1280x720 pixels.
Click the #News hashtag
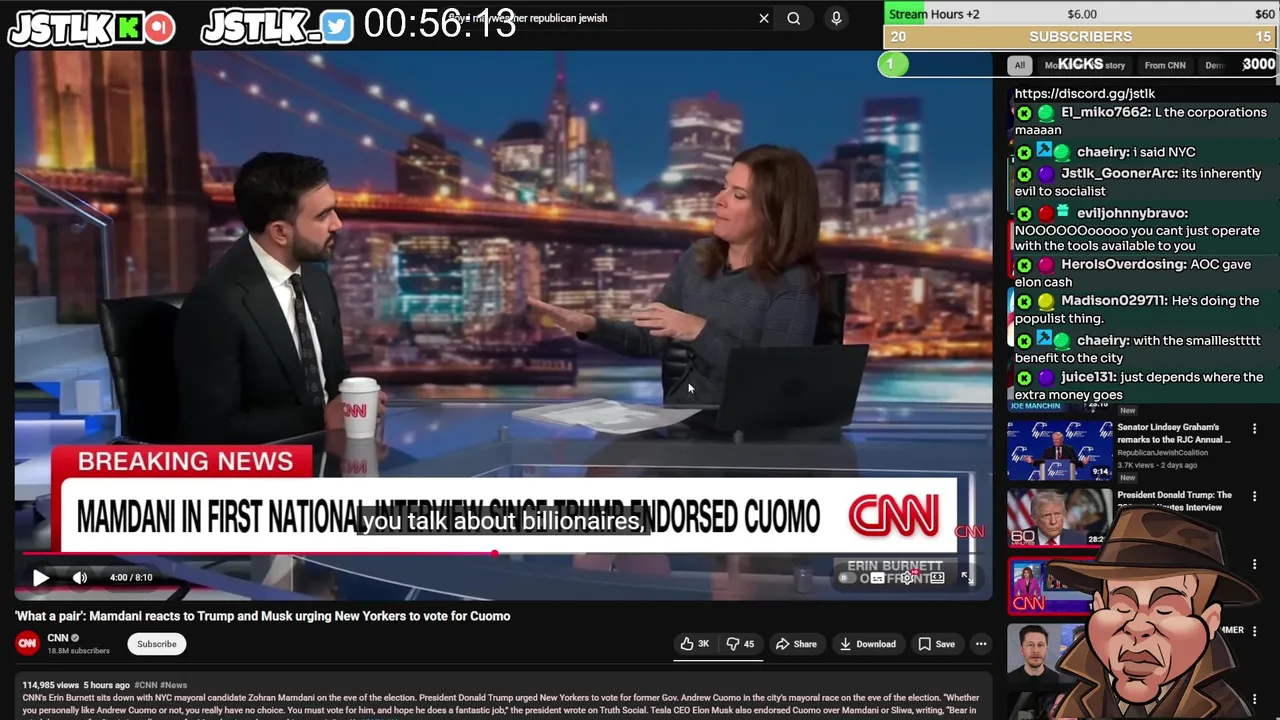[x=173, y=685]
